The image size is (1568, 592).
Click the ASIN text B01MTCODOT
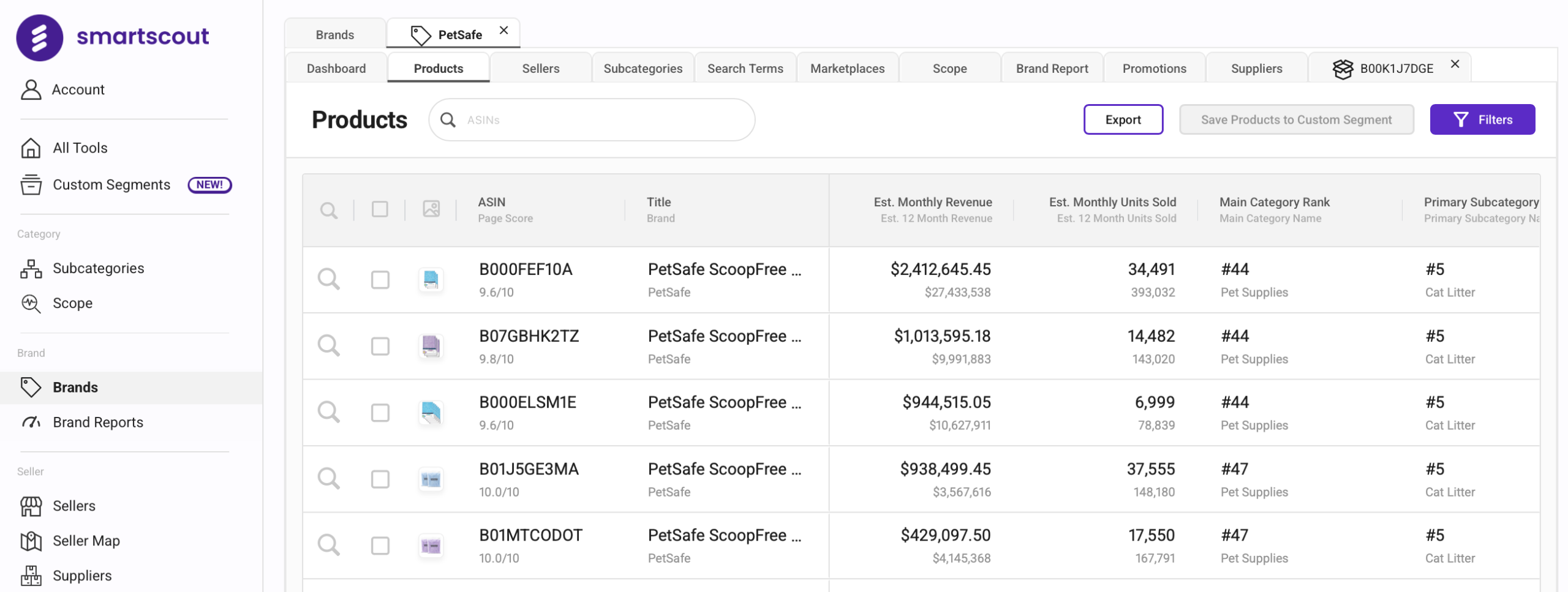coord(530,535)
